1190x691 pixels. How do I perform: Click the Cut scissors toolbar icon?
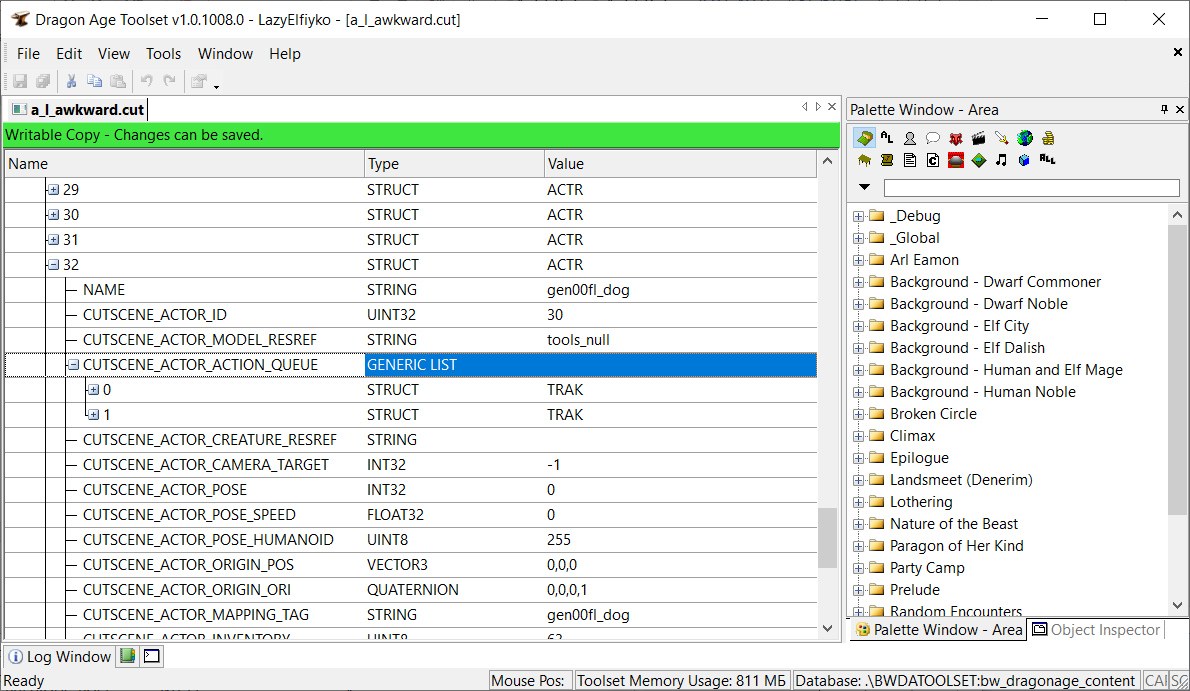[71, 81]
